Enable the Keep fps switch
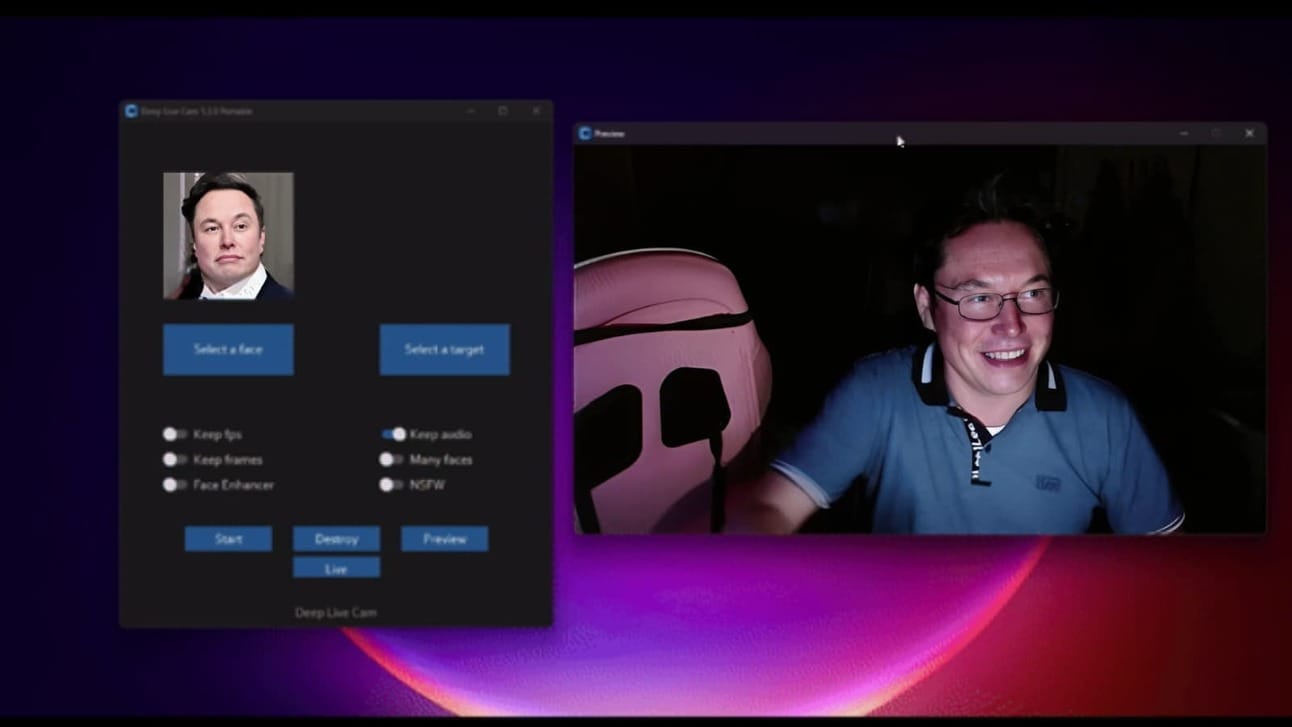The width and height of the screenshot is (1292, 727). tap(175, 434)
